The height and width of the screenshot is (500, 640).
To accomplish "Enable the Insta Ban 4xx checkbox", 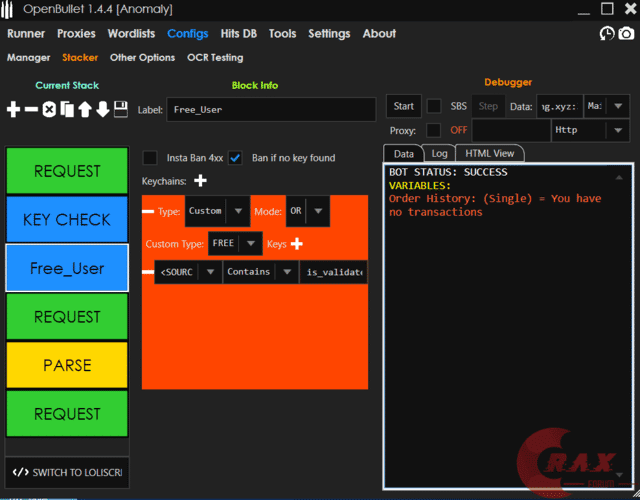I will coord(150,158).
